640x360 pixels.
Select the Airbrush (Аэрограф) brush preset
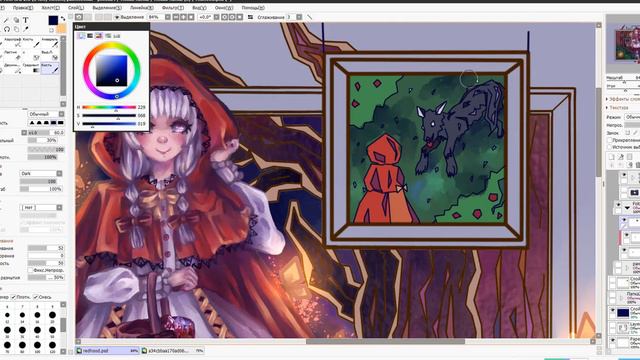[13, 42]
